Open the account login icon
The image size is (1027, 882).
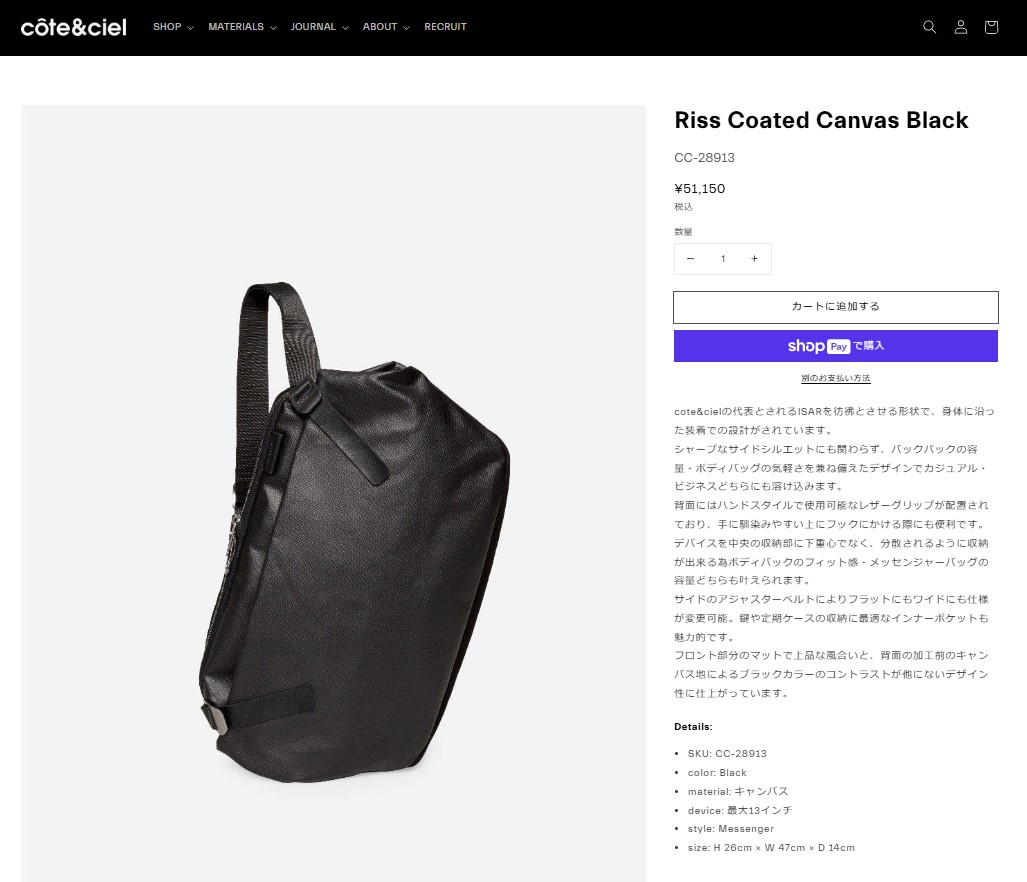[x=960, y=27]
